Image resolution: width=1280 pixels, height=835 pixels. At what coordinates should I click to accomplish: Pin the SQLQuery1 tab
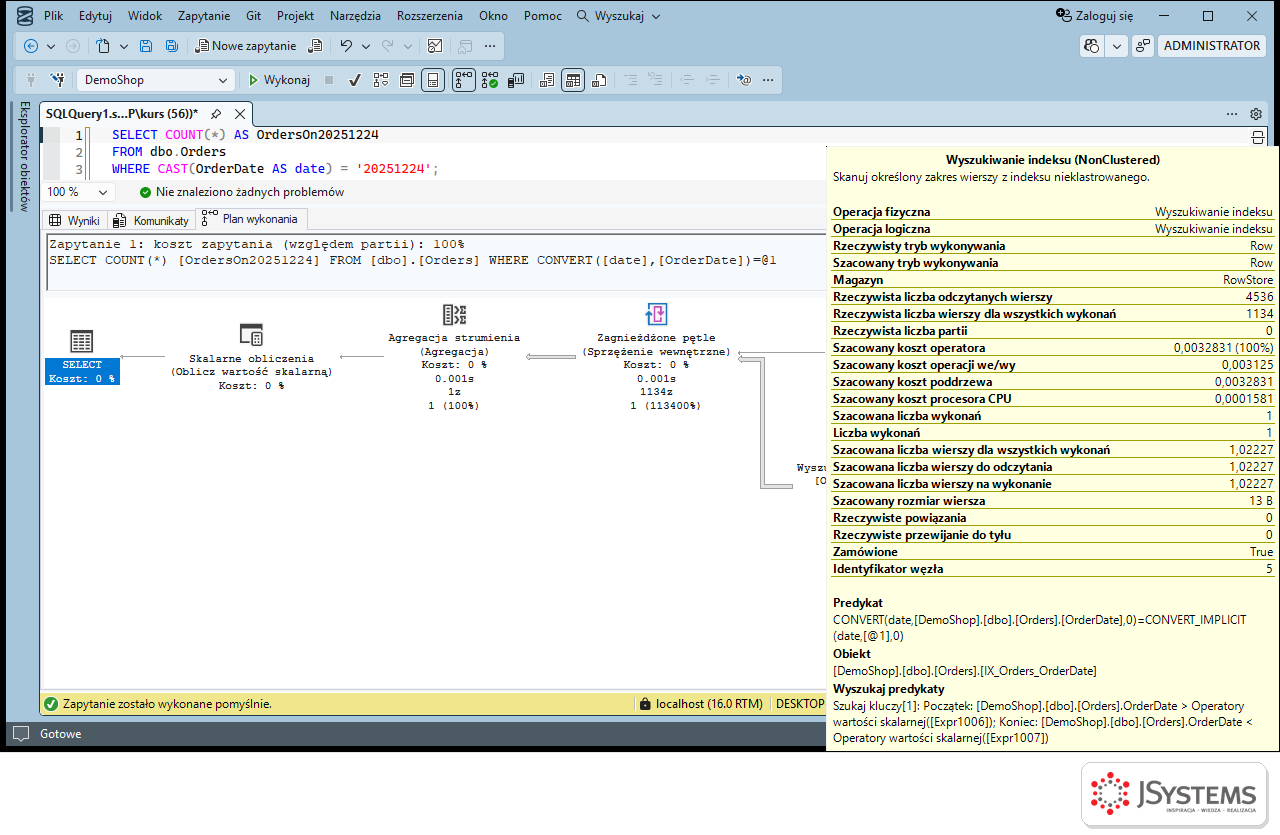click(x=216, y=114)
